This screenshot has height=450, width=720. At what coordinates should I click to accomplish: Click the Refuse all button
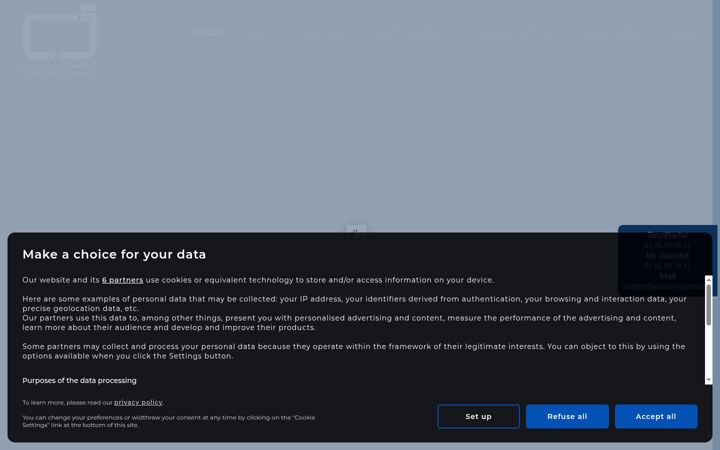pos(567,416)
